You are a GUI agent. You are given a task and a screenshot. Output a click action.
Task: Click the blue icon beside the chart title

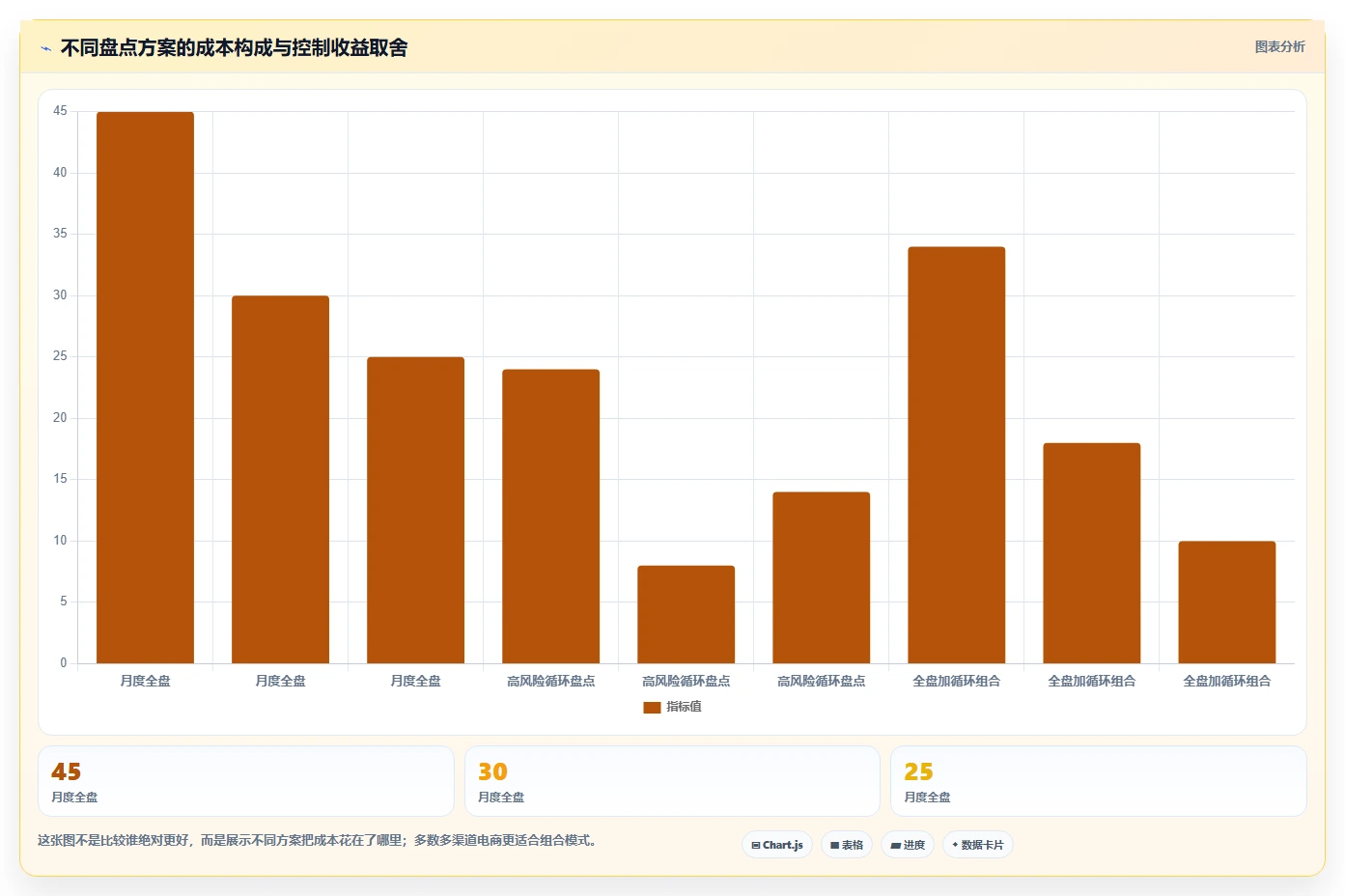coord(45,48)
